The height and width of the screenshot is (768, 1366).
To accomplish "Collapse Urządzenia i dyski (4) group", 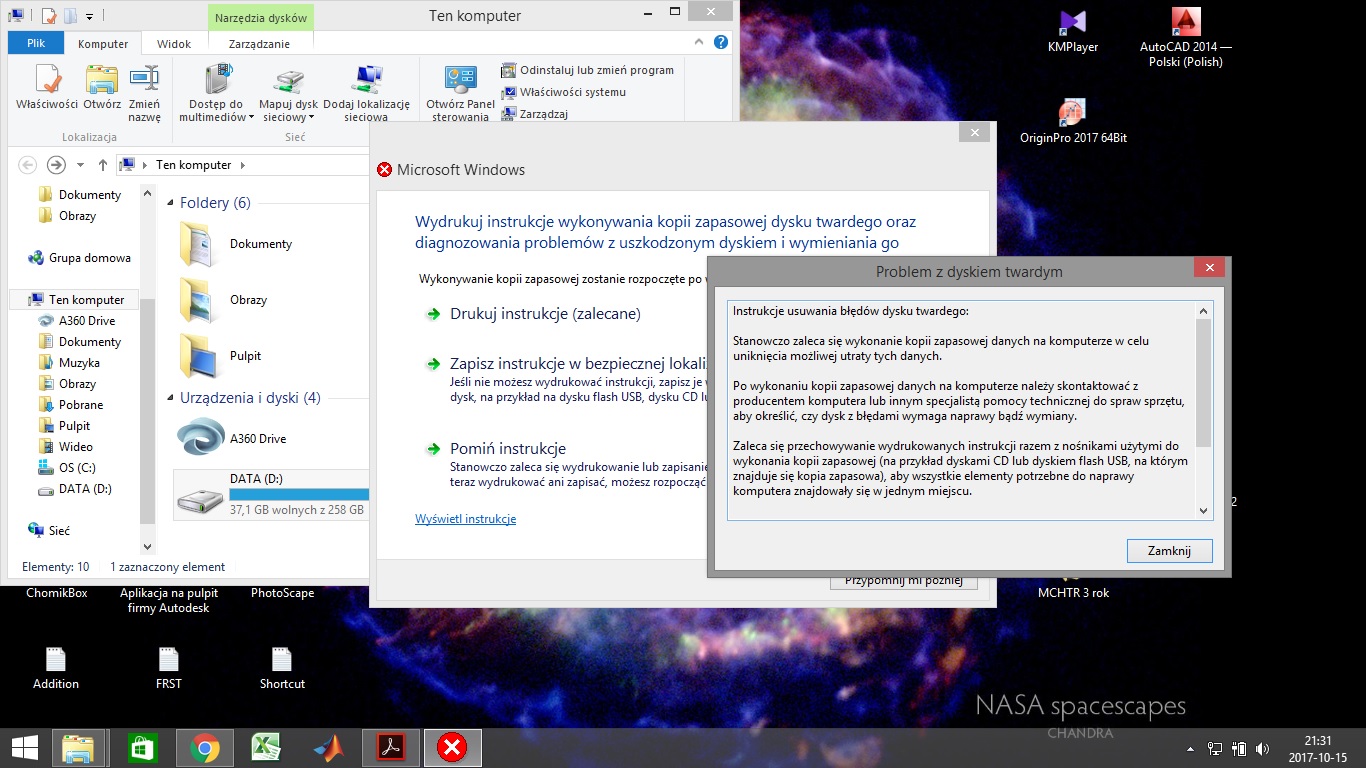I will click(x=171, y=399).
